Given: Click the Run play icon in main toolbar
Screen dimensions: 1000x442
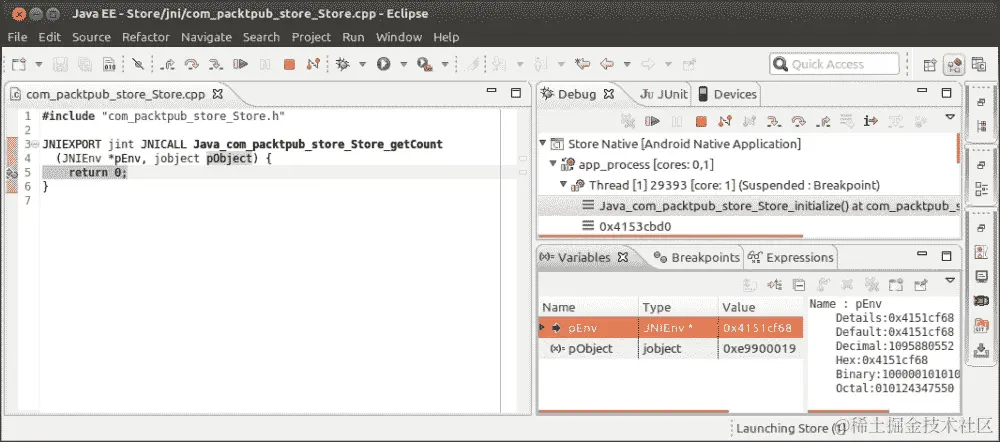Looking at the screenshot, I should (x=383, y=64).
